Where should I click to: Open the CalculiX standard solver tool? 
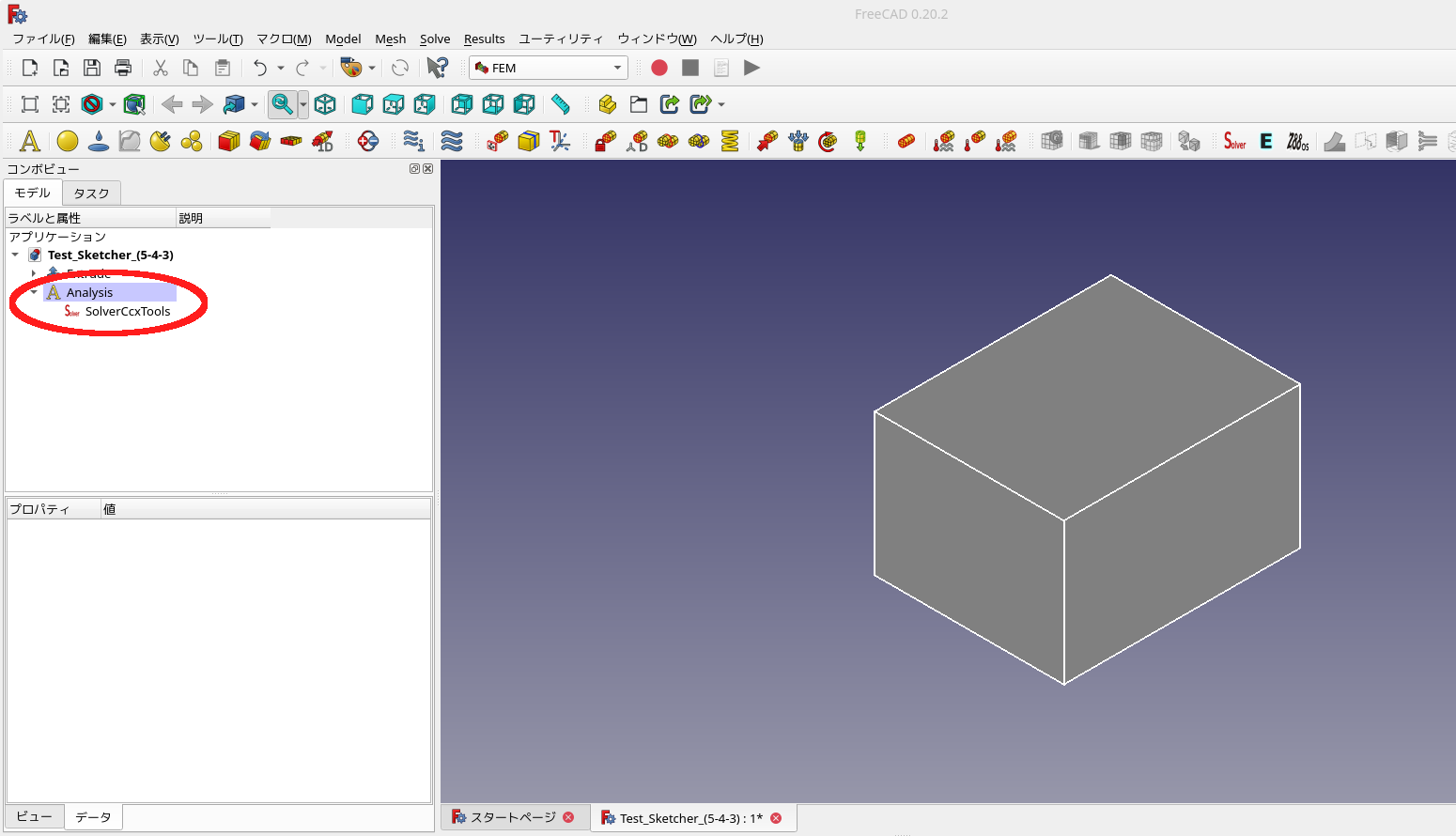tap(1233, 141)
